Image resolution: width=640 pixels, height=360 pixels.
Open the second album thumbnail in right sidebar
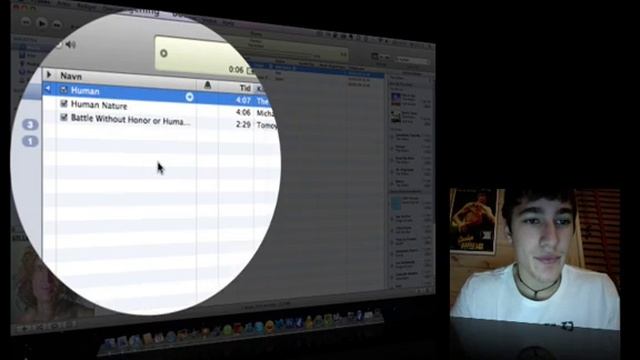(396, 118)
